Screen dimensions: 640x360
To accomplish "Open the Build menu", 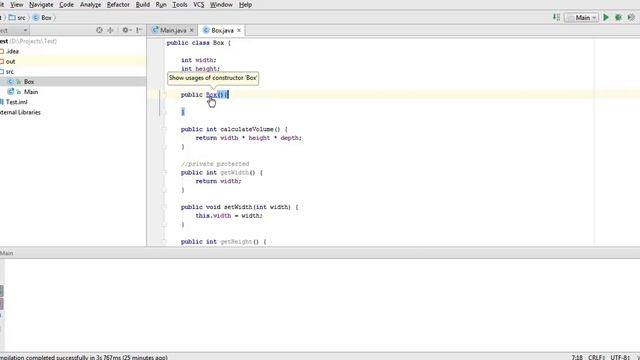I will pos(142,5).
